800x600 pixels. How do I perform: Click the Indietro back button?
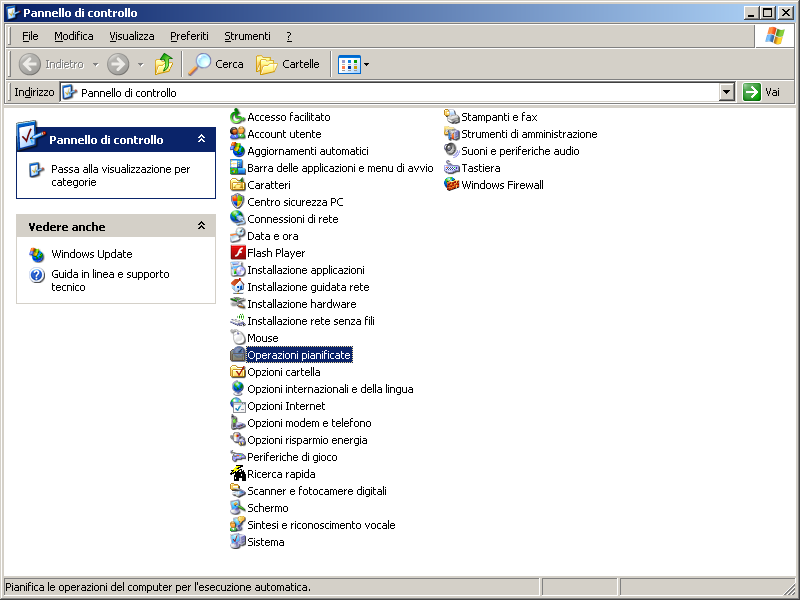point(51,64)
